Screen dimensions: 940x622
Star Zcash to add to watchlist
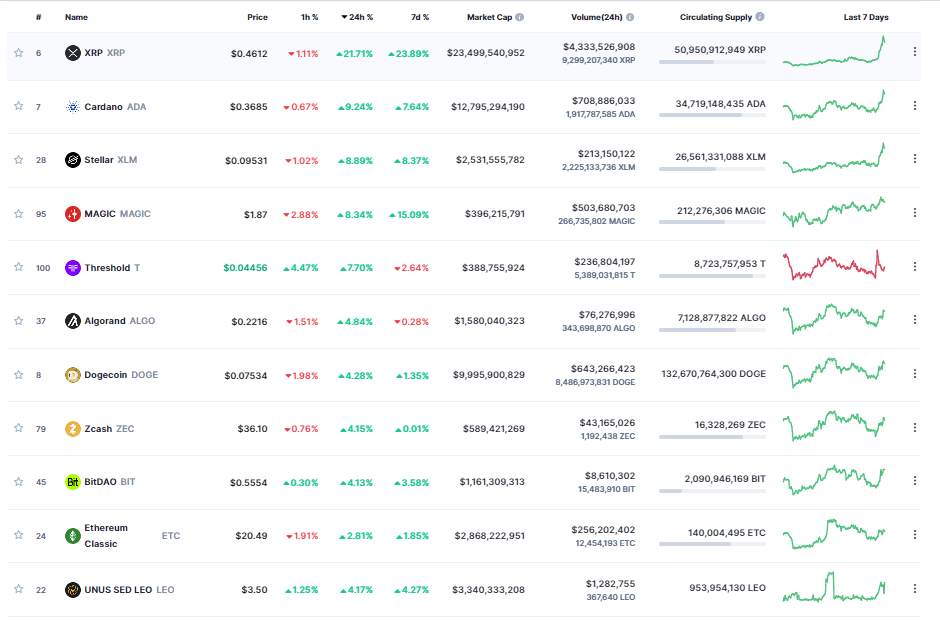coord(19,428)
